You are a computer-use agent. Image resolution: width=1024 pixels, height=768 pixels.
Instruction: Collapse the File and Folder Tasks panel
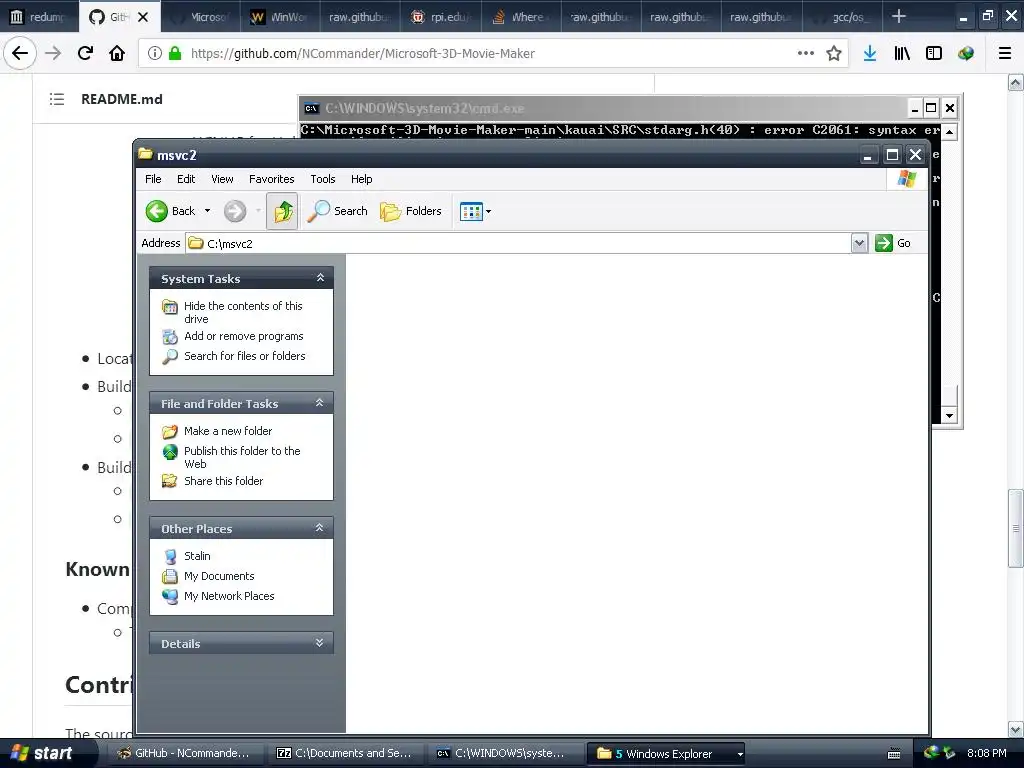click(x=320, y=403)
